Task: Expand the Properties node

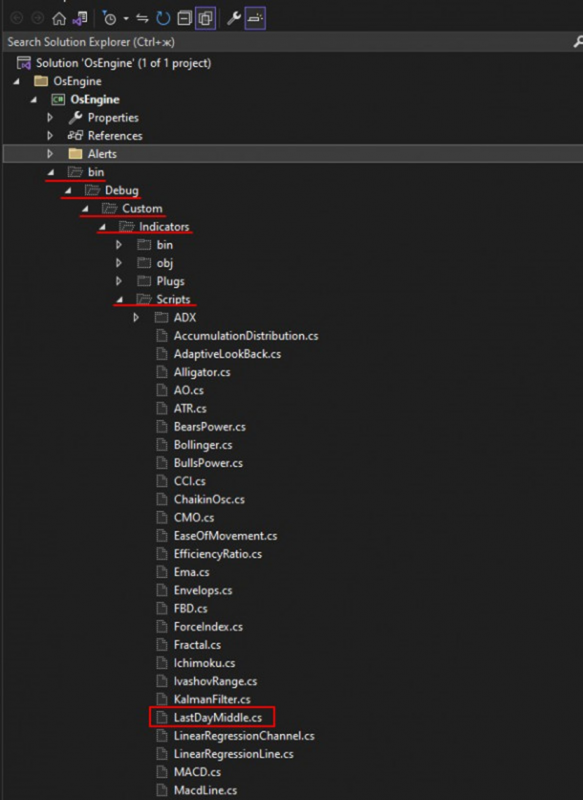Action: (x=50, y=118)
